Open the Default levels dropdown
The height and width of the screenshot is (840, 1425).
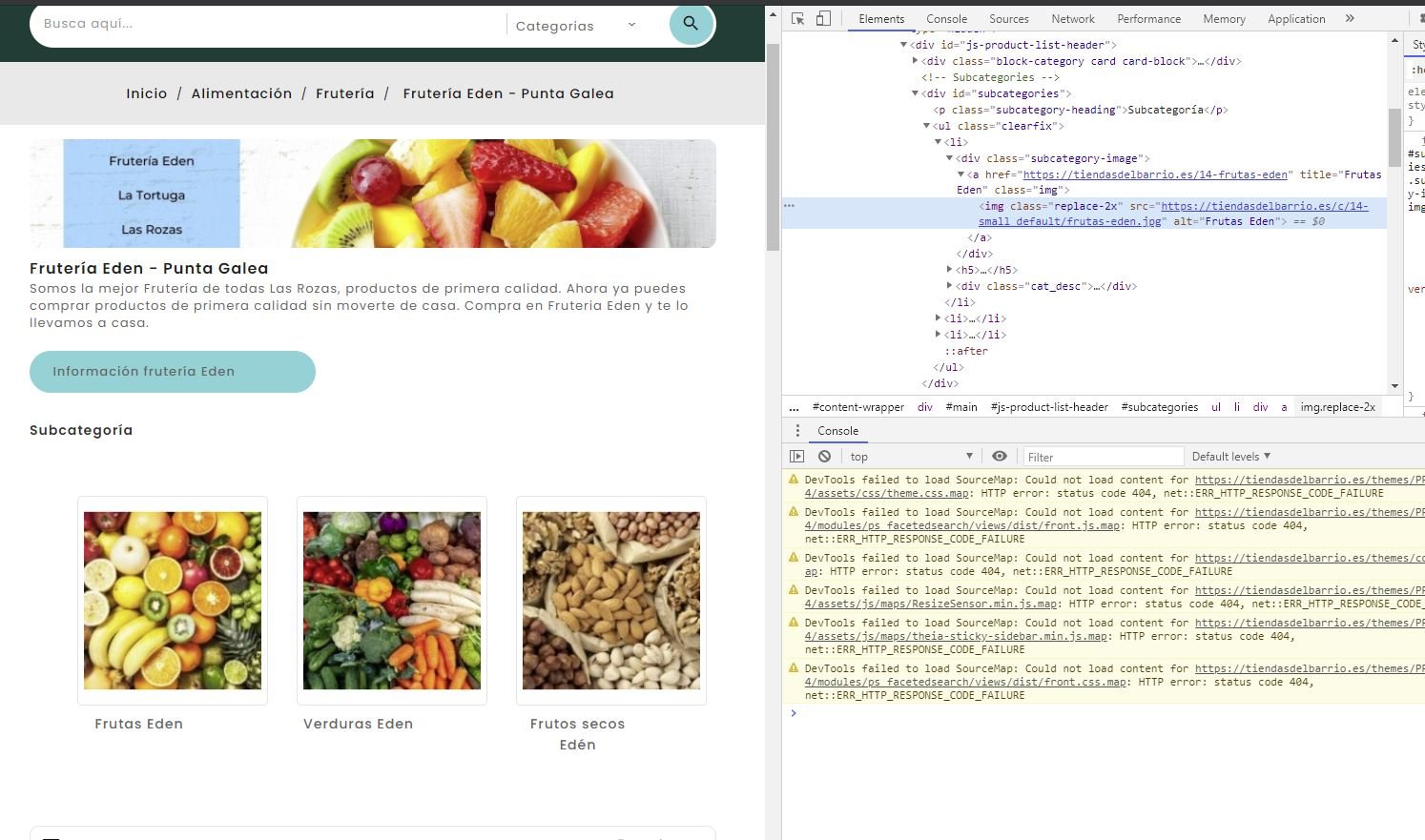coord(1231,457)
